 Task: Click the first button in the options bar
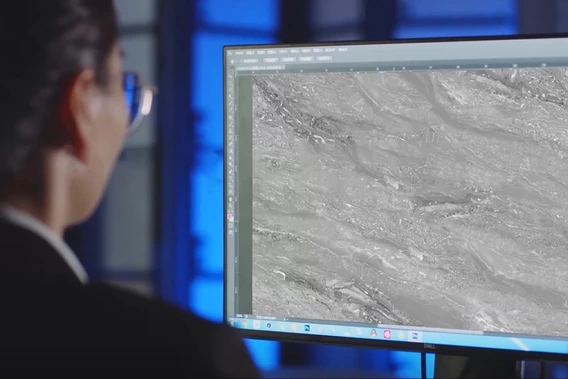coord(270,60)
